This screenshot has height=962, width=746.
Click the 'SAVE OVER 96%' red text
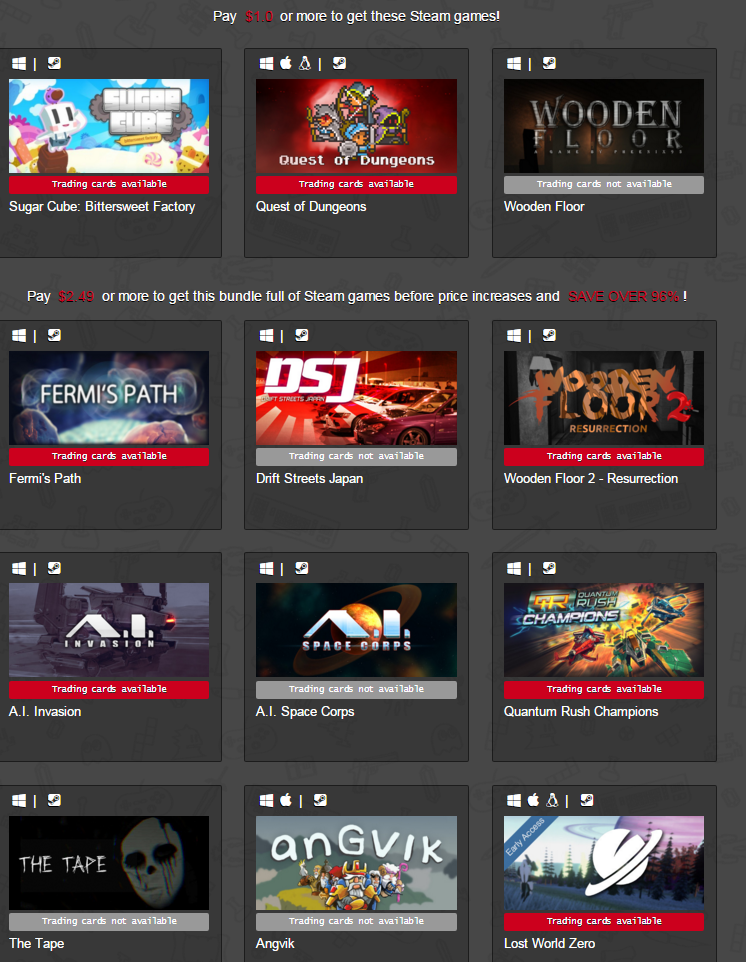(x=623, y=296)
